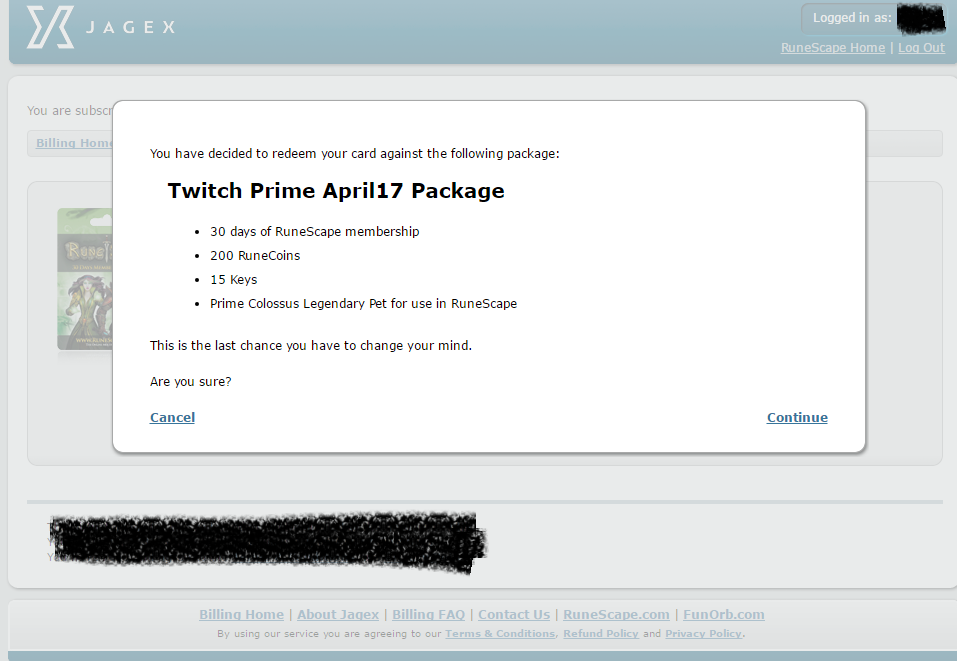Read the Terms & Conditions link
Image resolution: width=957 pixels, height=661 pixels.
click(500, 634)
